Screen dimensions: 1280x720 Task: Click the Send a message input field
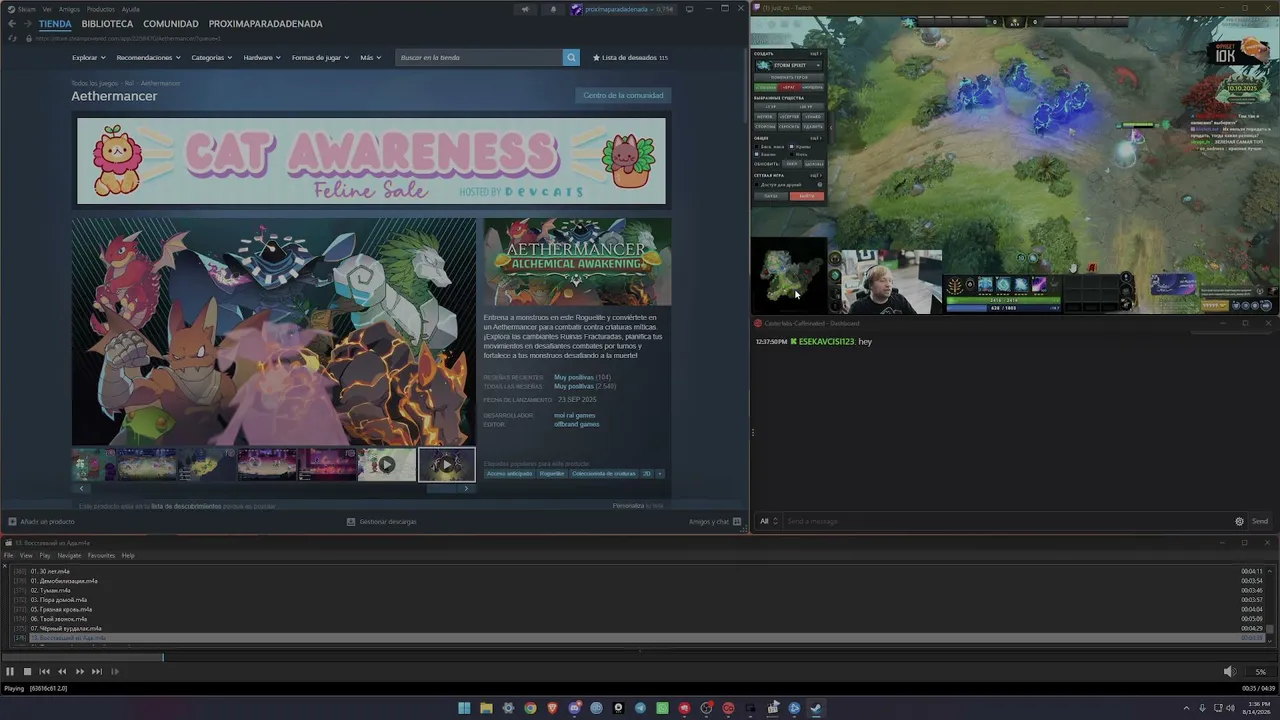[1007, 521]
